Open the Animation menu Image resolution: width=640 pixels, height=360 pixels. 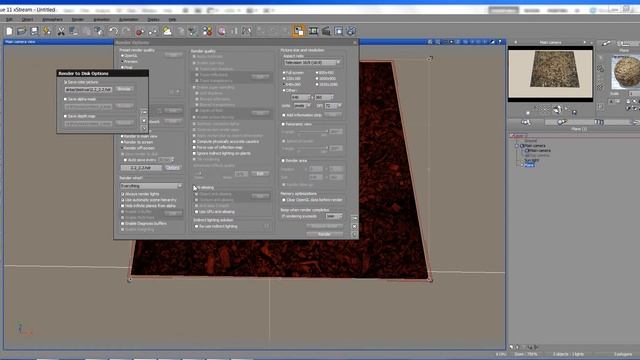coord(102,19)
